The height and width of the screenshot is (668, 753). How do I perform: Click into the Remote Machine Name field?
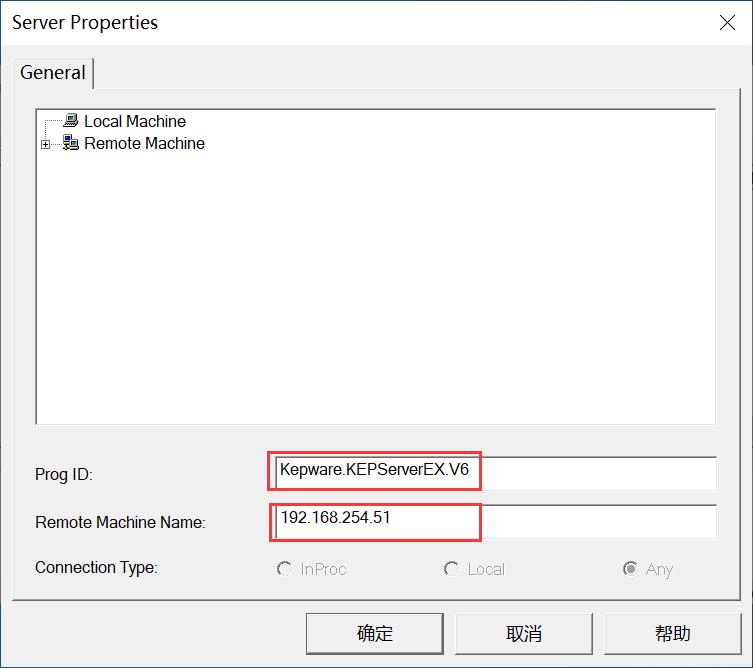pos(496,522)
